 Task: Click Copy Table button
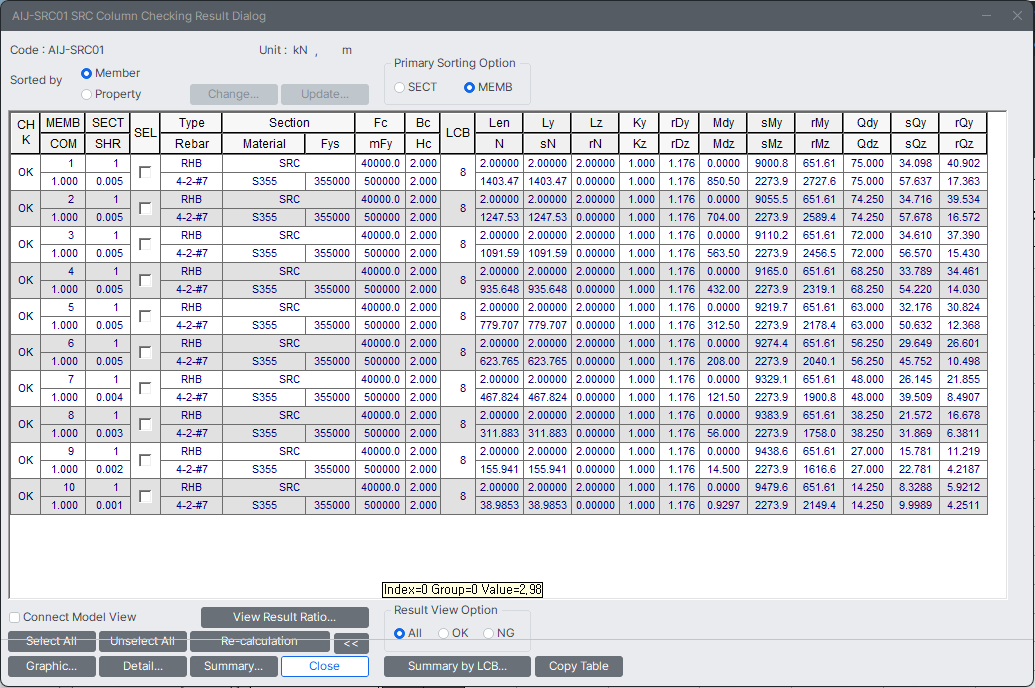[x=579, y=666]
